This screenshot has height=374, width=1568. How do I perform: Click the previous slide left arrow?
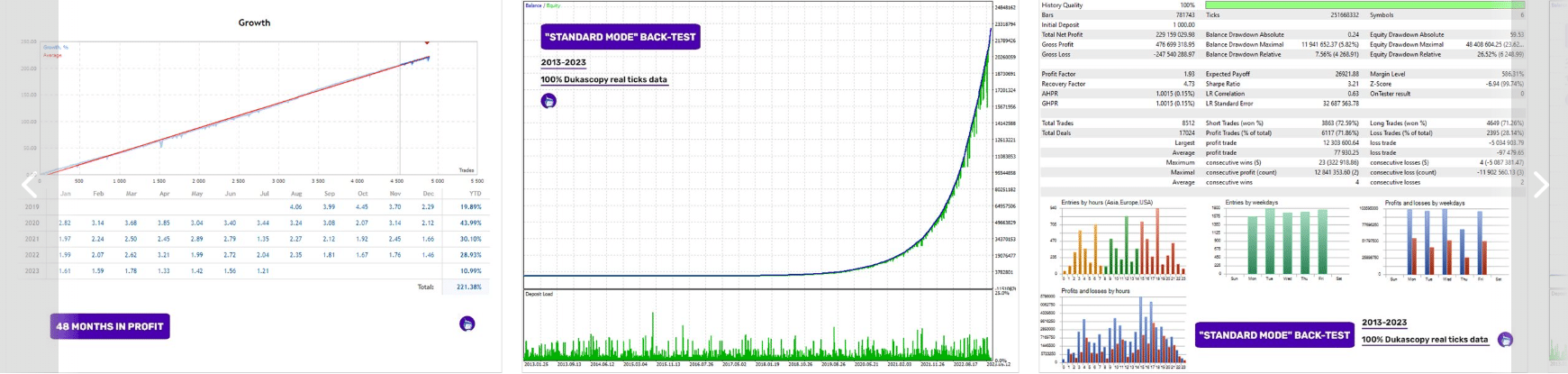pos(29,186)
